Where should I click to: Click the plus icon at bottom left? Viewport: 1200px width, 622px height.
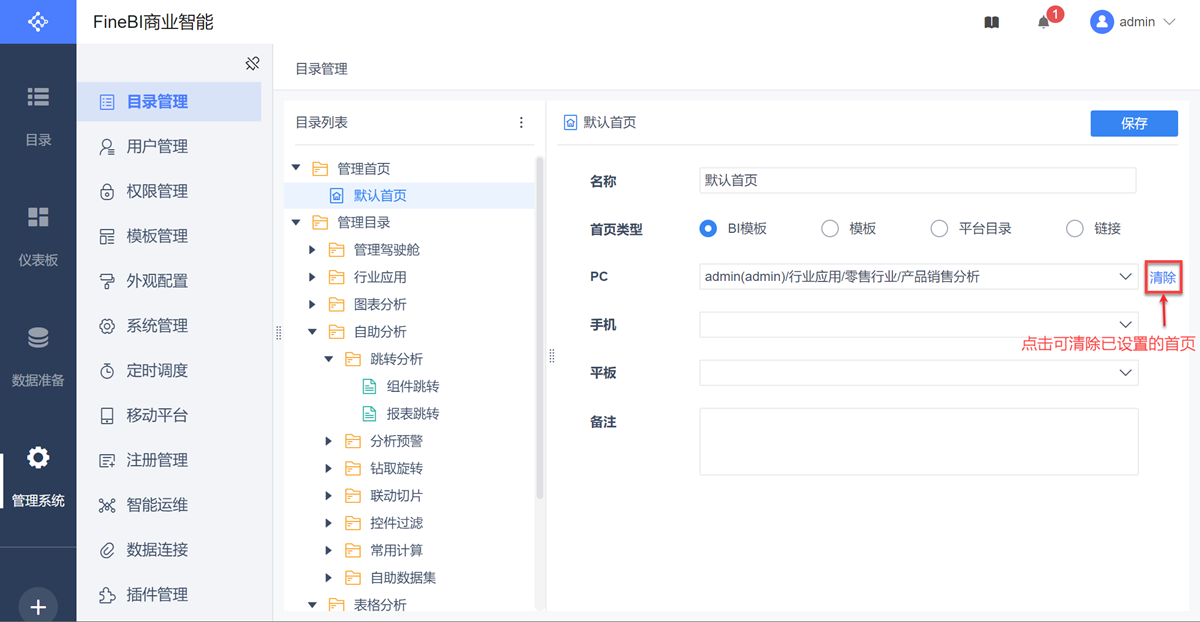38,606
